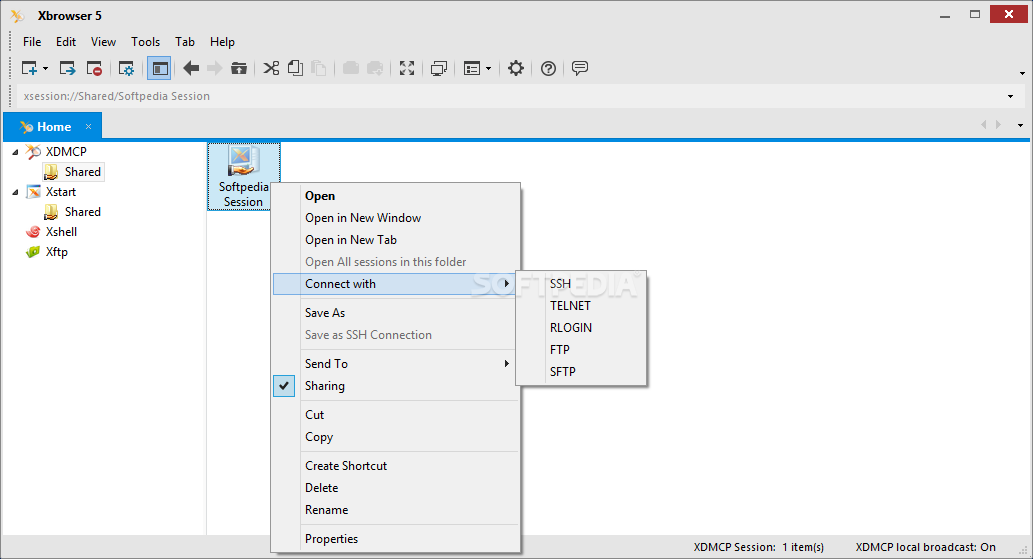Toggle the checked Sharing option
Screen dimensions: 1033x559
click(x=395, y=386)
